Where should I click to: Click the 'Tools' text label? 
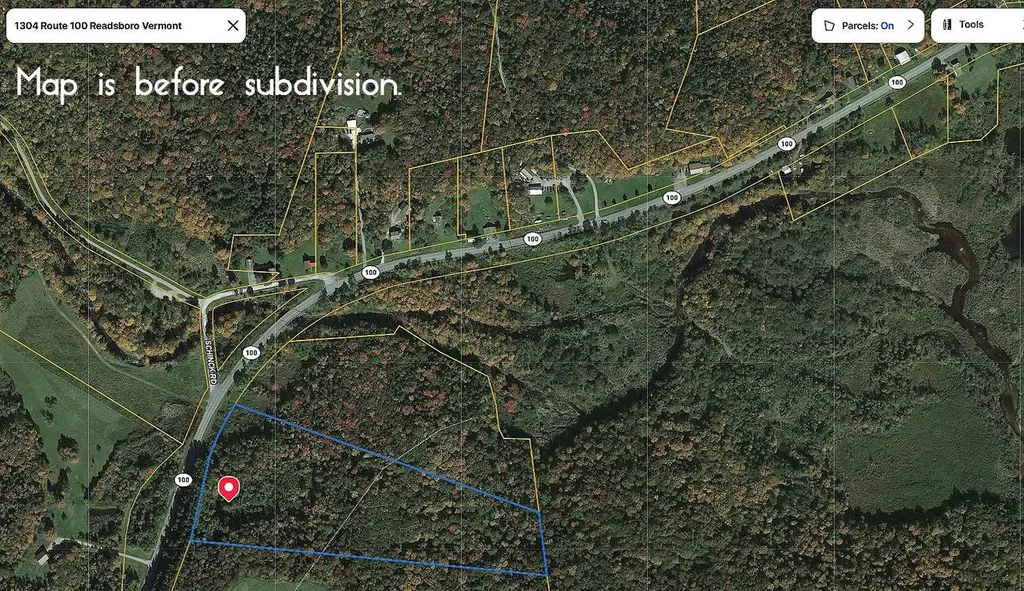click(x=971, y=25)
